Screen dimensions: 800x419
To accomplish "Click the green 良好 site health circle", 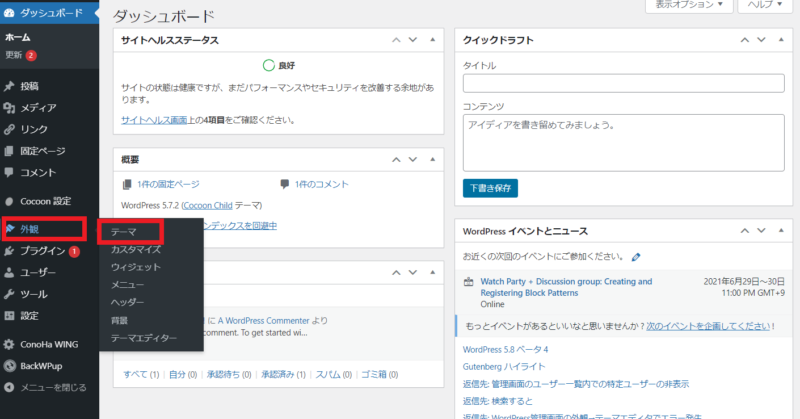I will click(268, 65).
